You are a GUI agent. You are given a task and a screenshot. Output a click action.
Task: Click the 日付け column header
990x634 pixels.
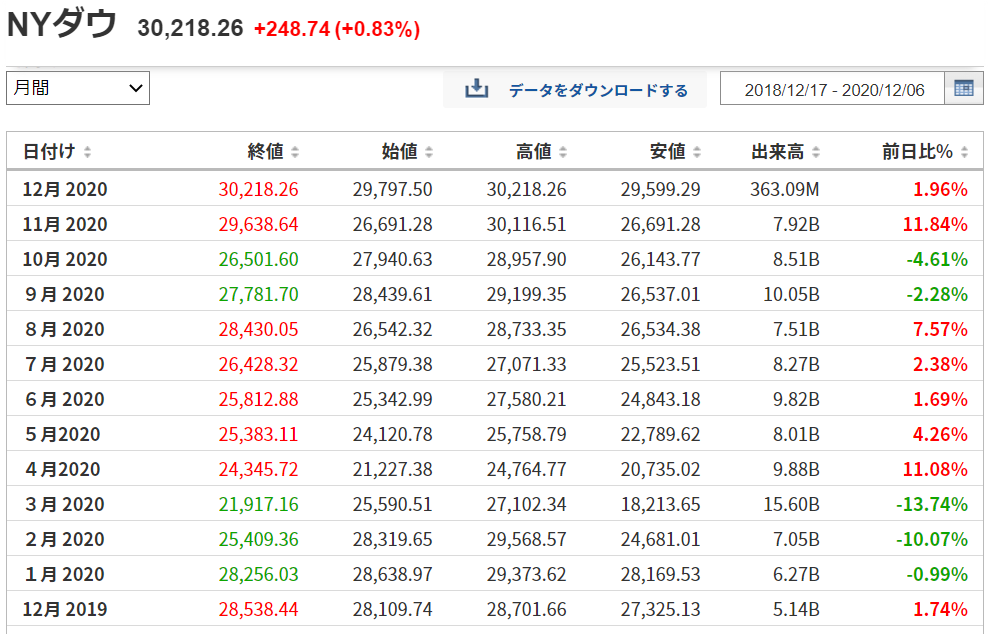(49, 152)
